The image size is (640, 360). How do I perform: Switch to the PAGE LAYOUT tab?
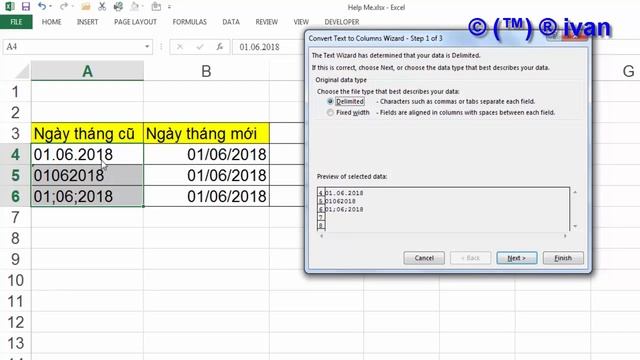click(135, 22)
